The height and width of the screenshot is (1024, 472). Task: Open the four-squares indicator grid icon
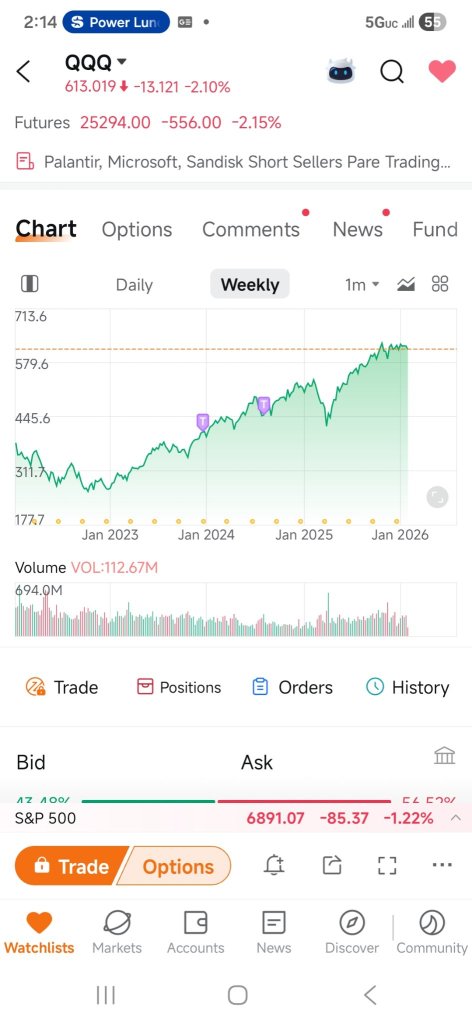[x=440, y=284]
